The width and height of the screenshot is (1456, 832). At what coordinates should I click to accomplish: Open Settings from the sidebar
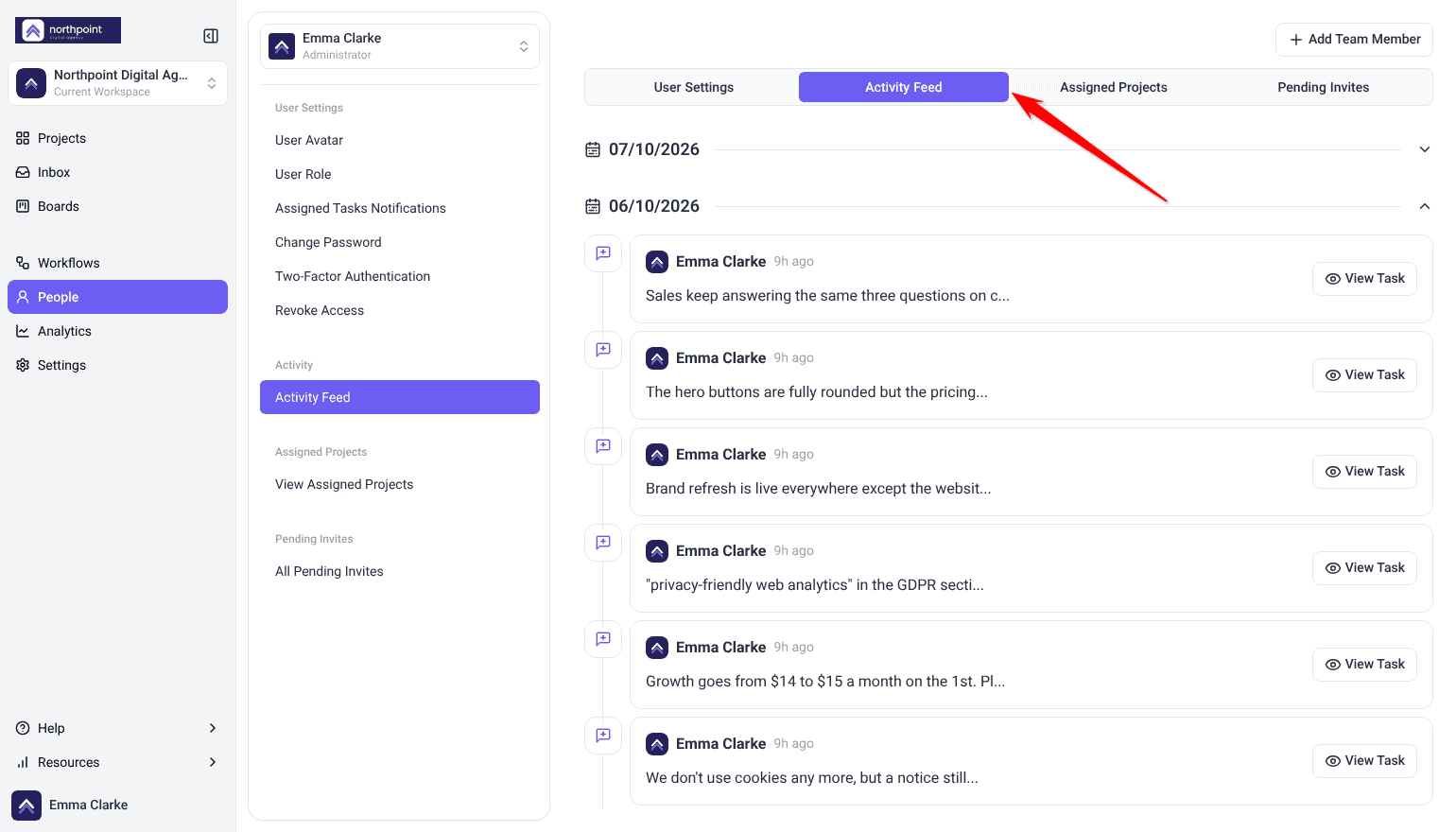click(117, 365)
